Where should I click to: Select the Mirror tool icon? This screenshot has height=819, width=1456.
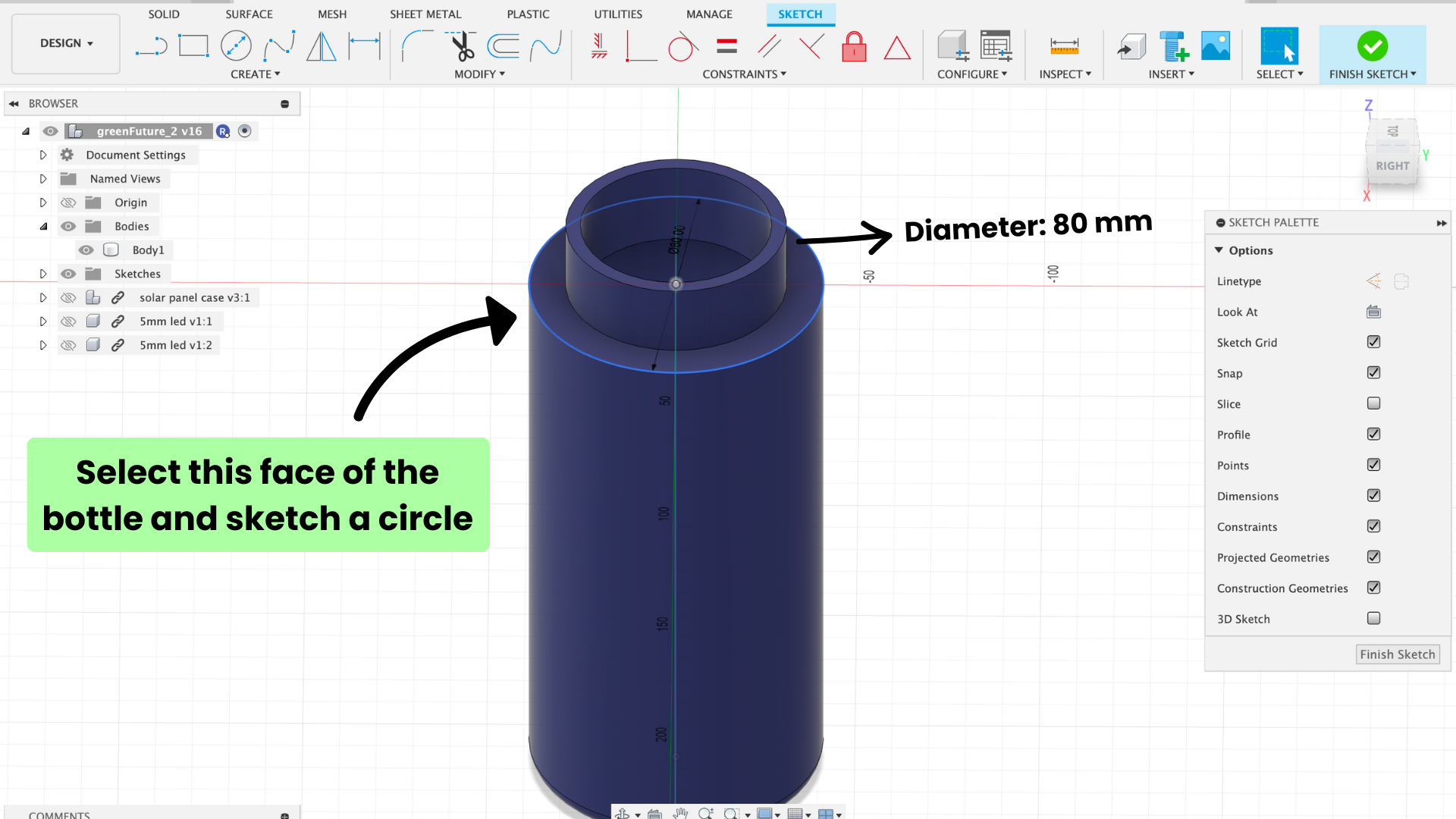pos(322,46)
